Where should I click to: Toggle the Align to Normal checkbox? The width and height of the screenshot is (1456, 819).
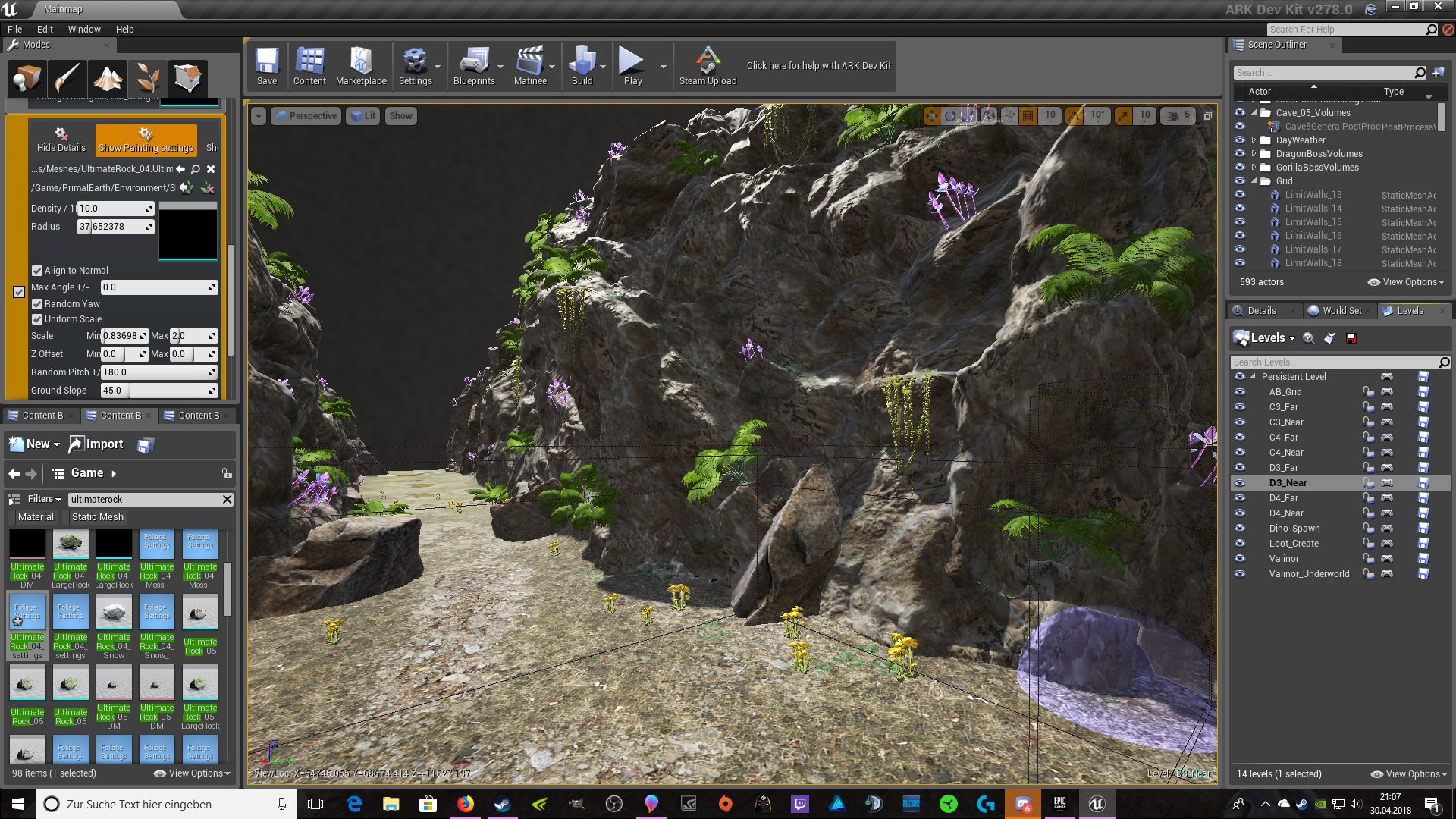click(x=37, y=271)
